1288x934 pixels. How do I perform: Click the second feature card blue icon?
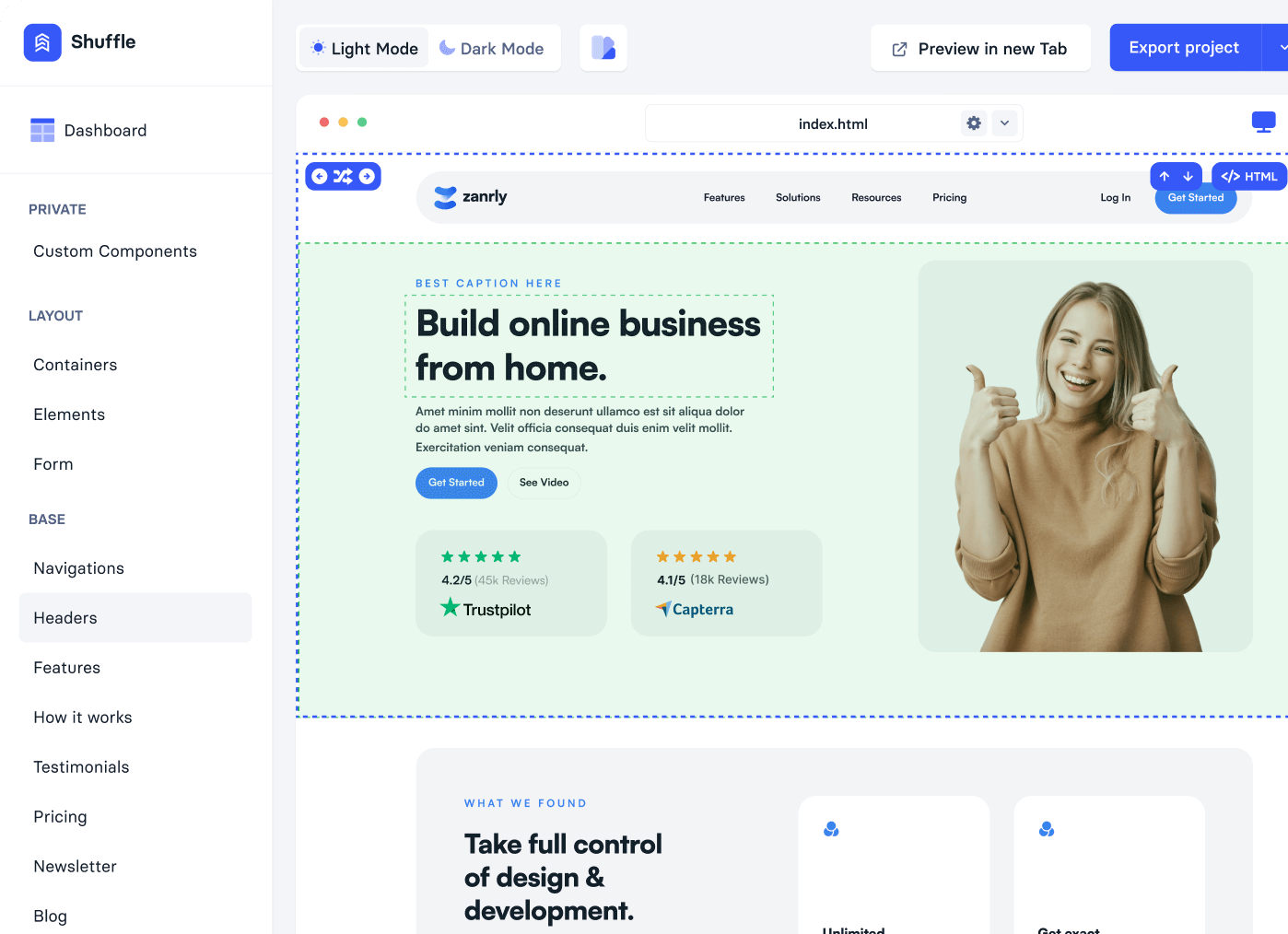tap(1047, 829)
